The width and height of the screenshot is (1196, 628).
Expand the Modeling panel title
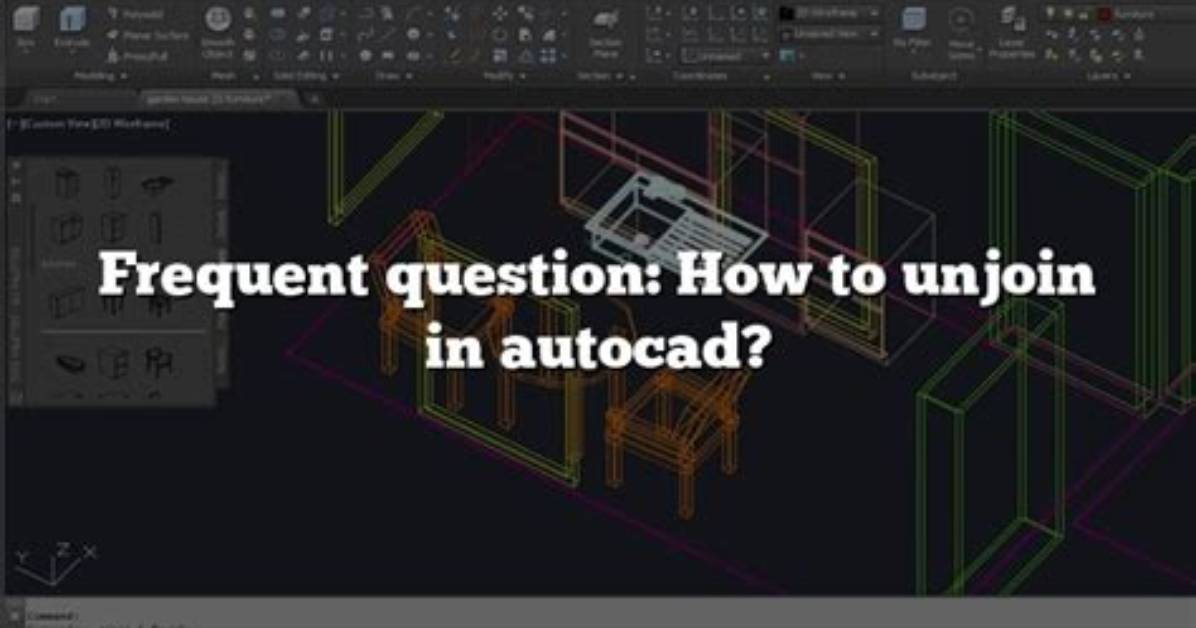coord(100,76)
